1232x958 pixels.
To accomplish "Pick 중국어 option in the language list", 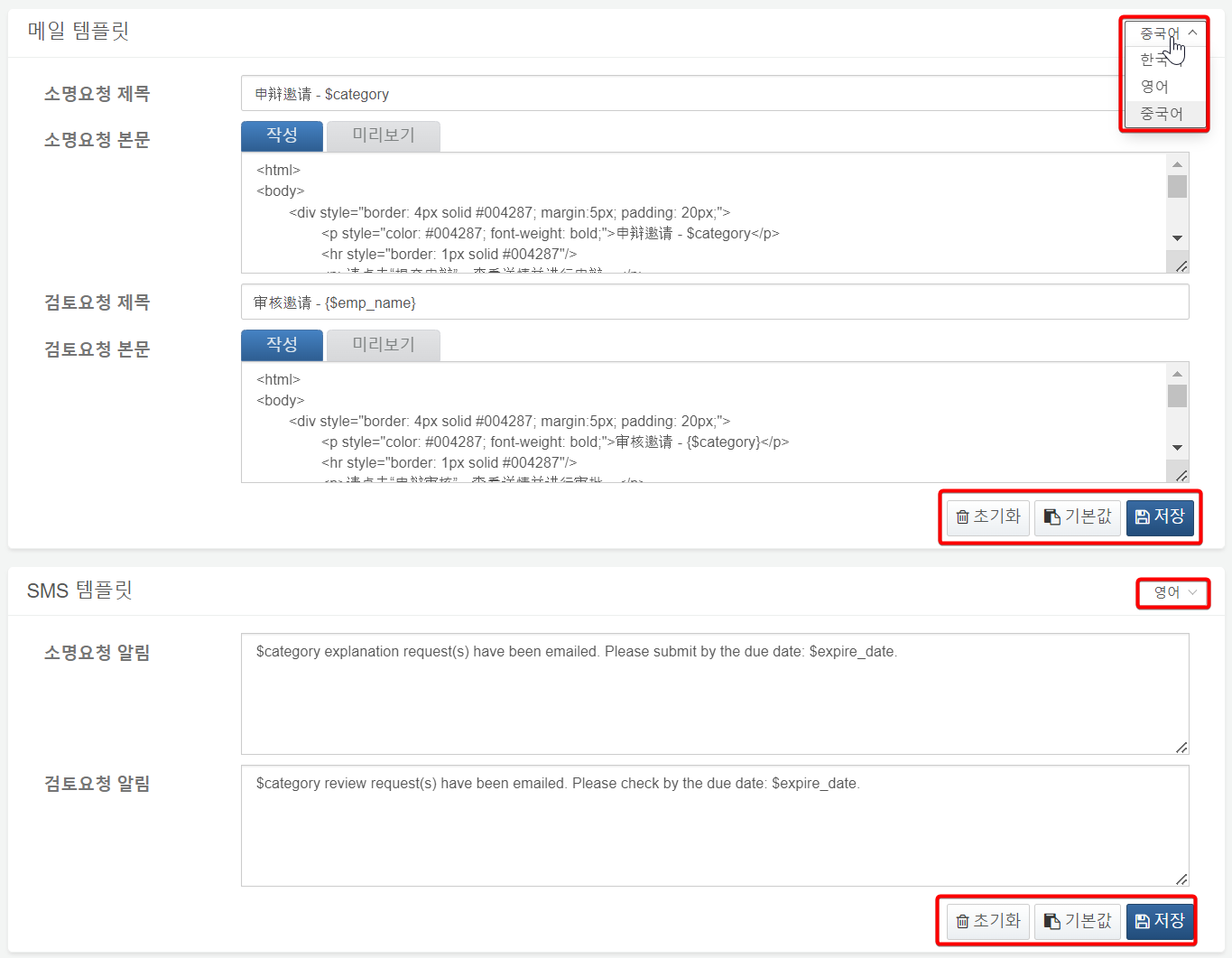I will coord(1164,114).
